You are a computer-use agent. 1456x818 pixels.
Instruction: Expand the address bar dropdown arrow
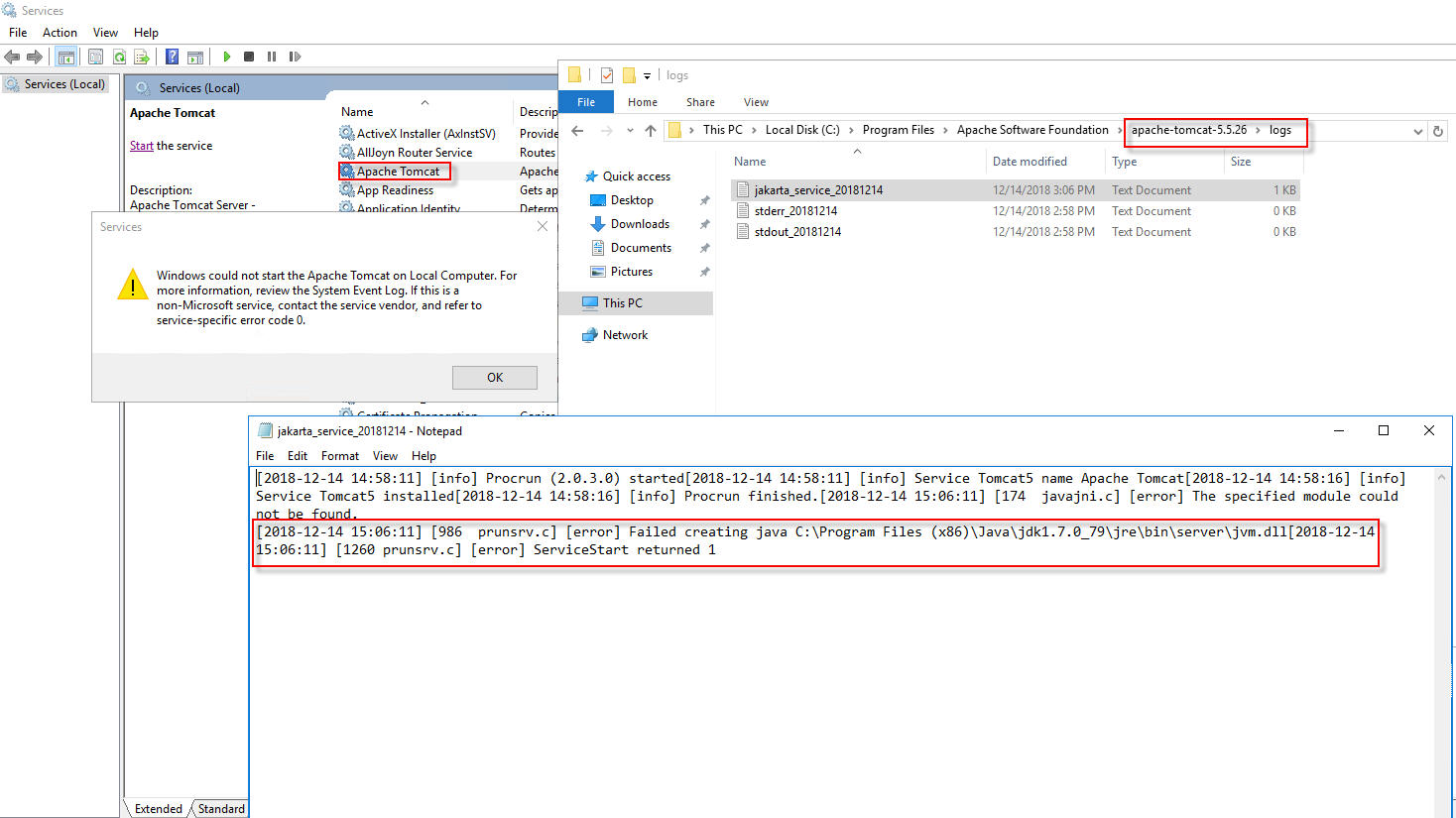click(x=1416, y=130)
